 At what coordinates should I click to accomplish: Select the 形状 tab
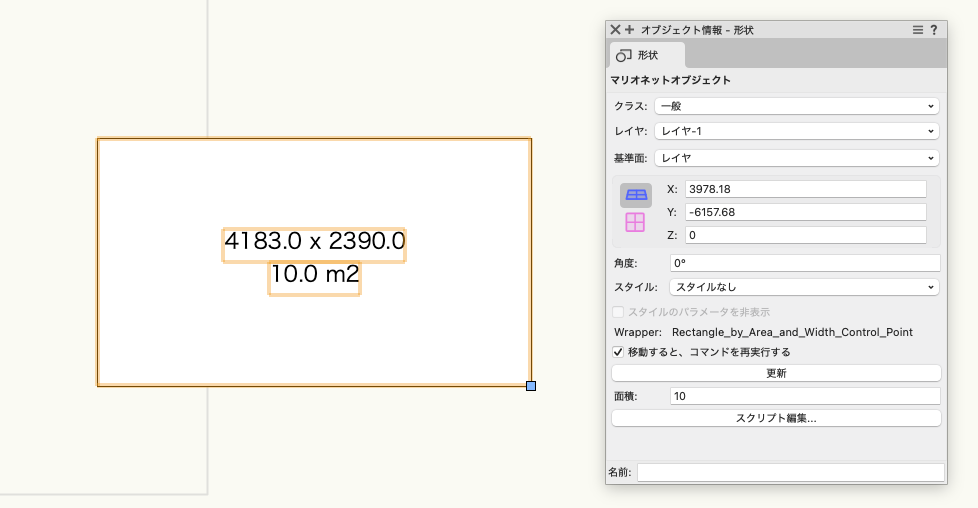tap(647, 56)
